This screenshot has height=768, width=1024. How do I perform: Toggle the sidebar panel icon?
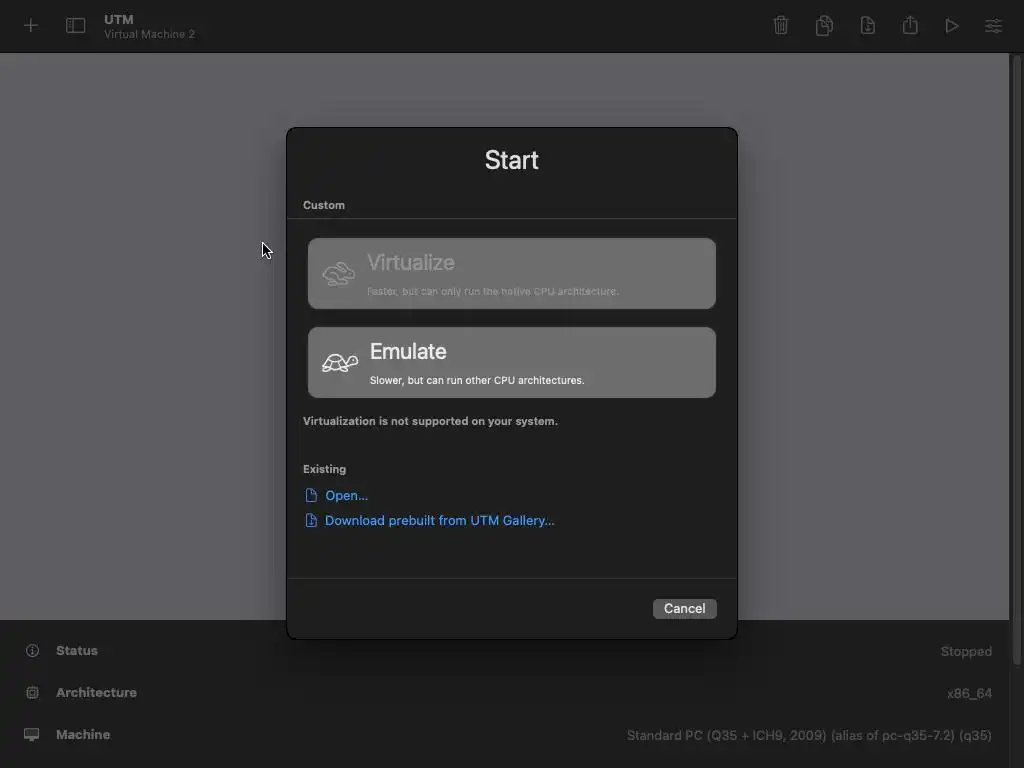(76, 25)
